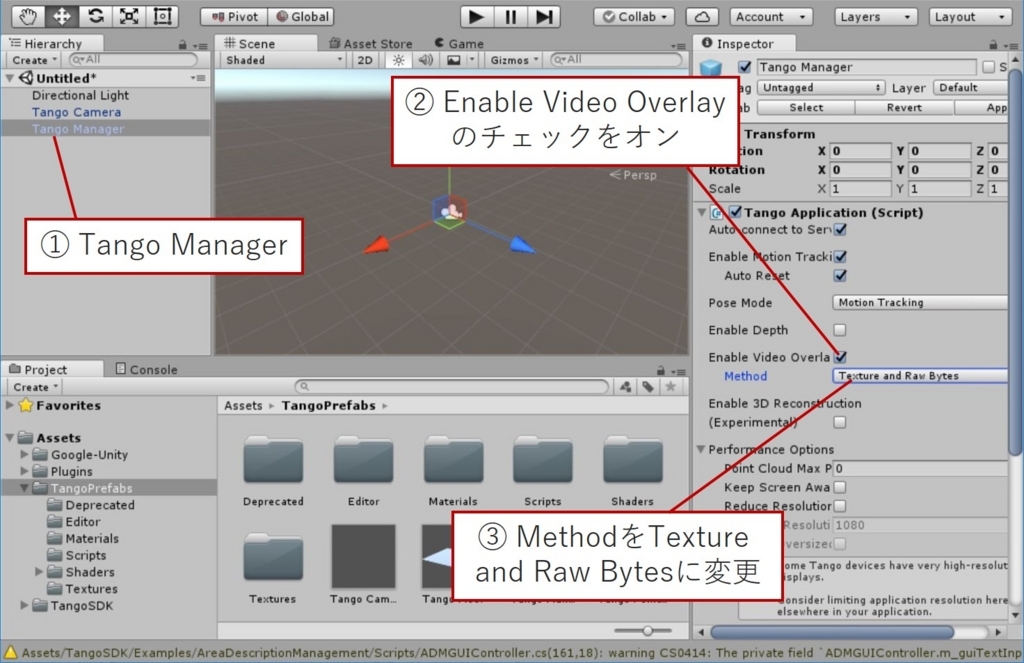
Task: Enable 3D Reconstruction checkbox
Action: (x=840, y=423)
